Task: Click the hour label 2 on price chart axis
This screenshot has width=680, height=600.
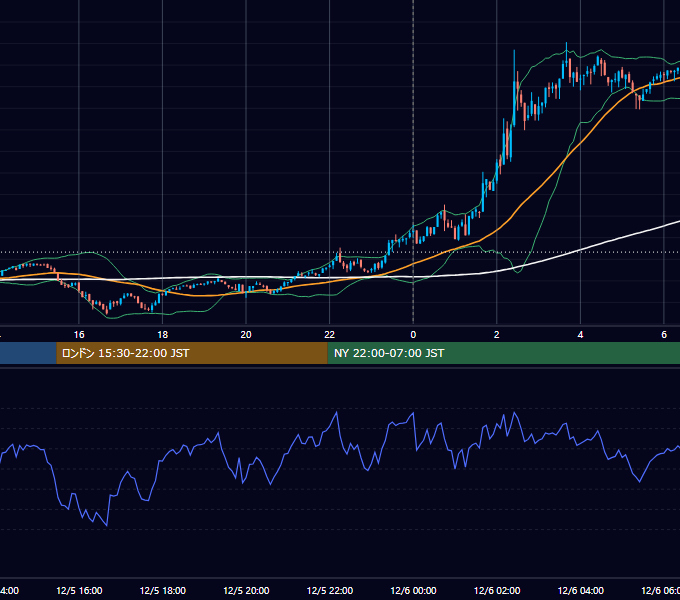Action: click(x=497, y=335)
